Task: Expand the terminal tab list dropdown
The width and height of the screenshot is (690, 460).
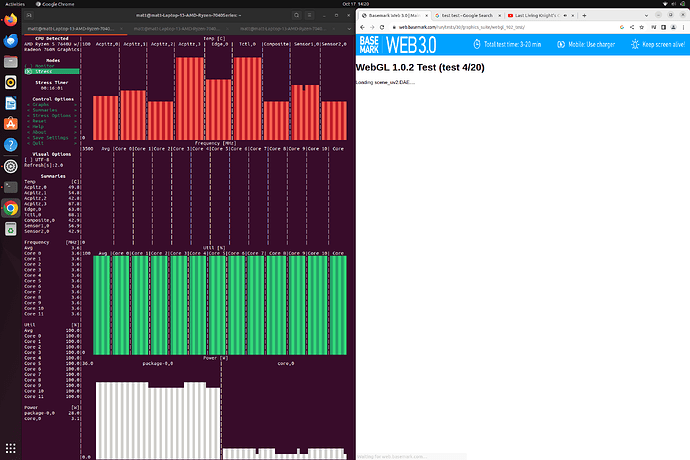Action: [349, 29]
